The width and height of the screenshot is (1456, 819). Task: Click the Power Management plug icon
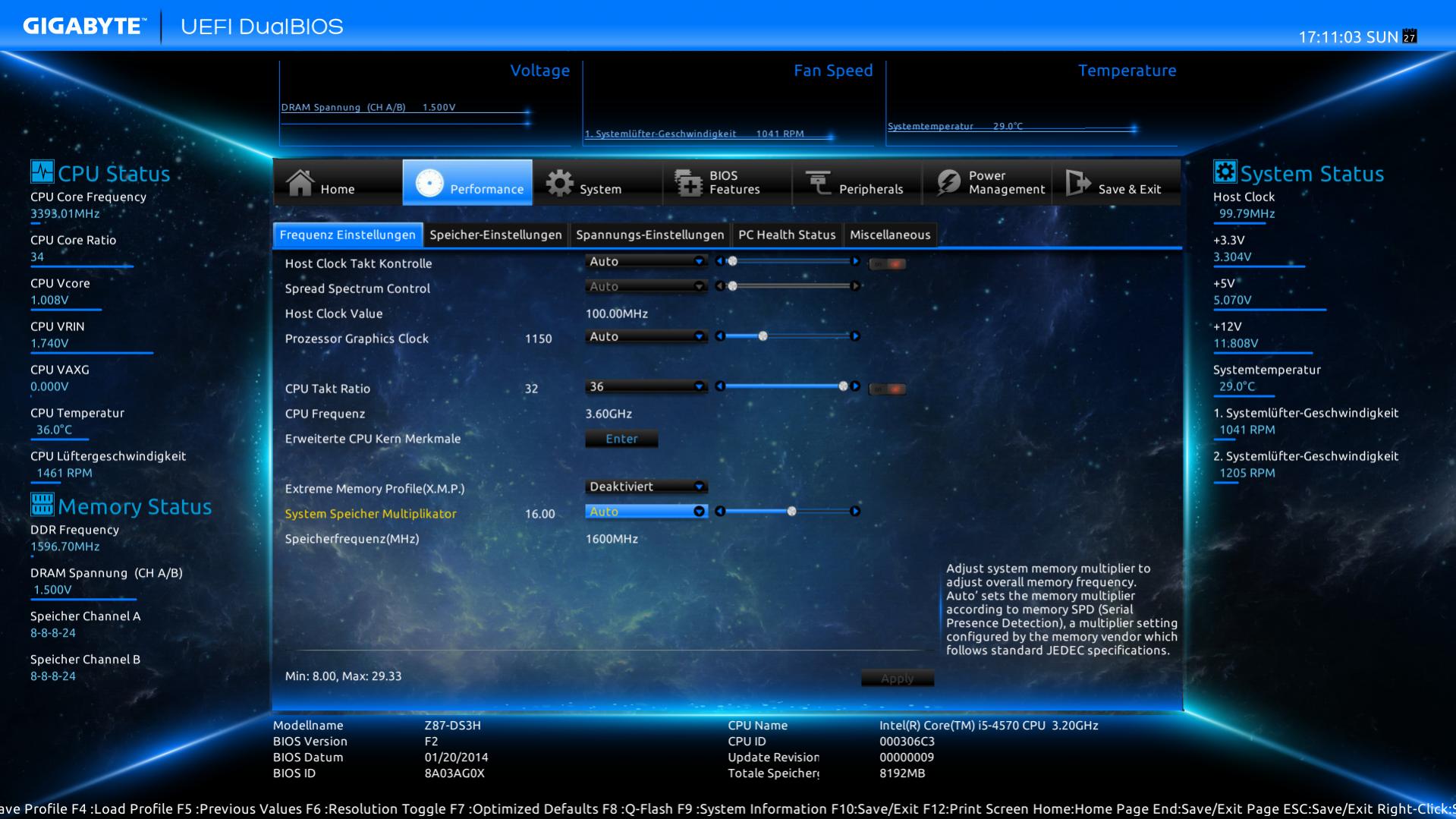click(948, 182)
